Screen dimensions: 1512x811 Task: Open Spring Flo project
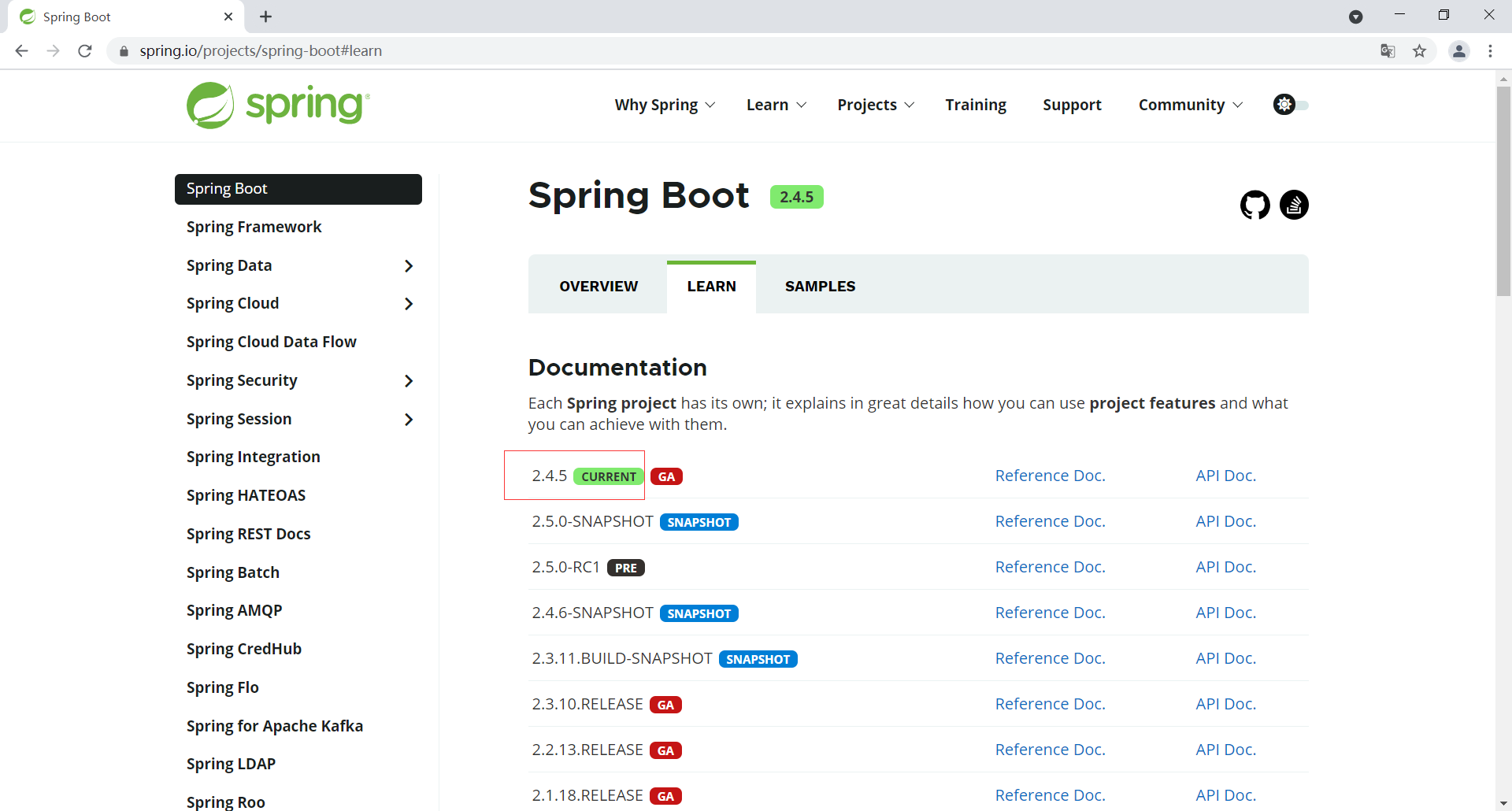click(222, 687)
